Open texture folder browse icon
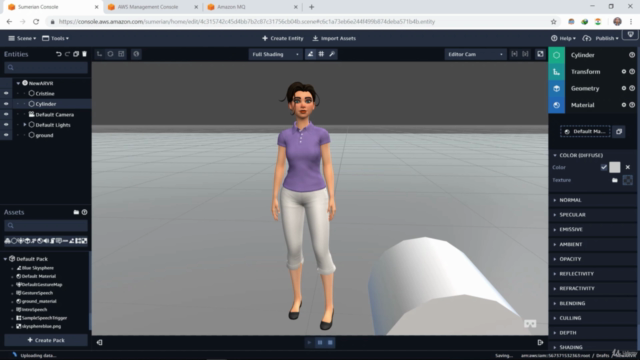Image resolution: width=640 pixels, height=360 pixels. click(x=615, y=180)
